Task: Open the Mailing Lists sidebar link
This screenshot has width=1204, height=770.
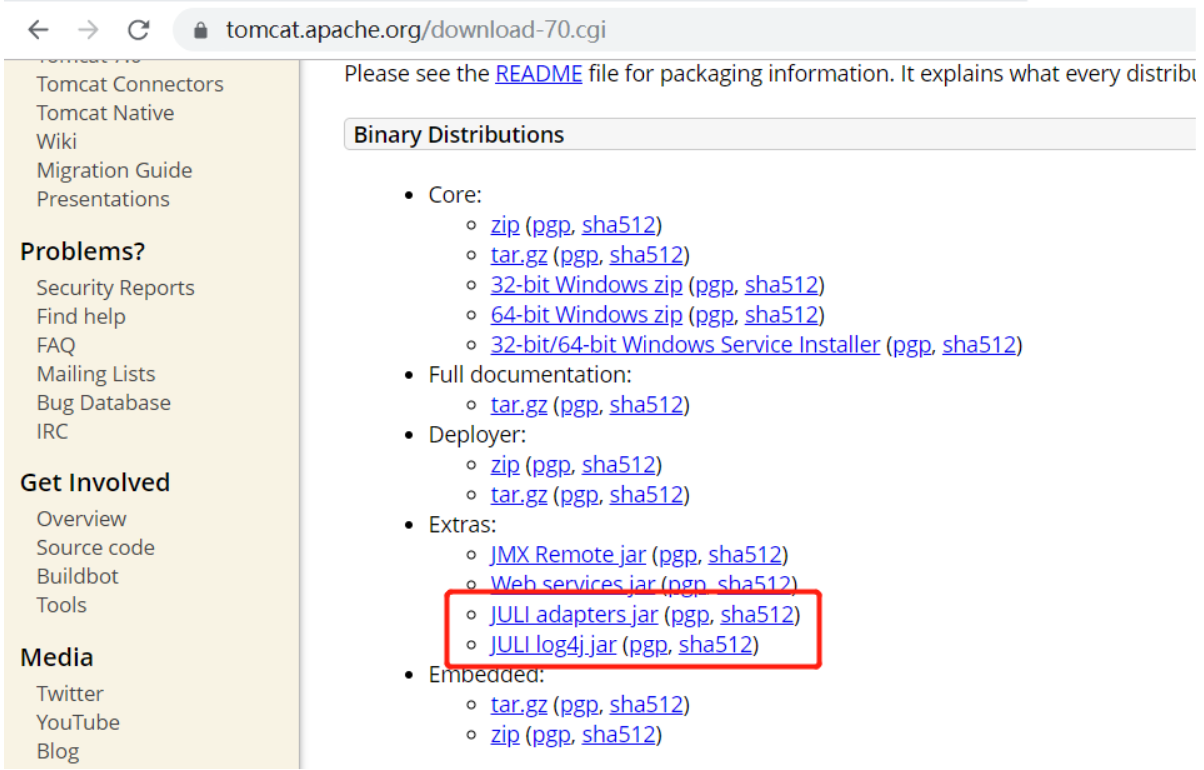Action: (x=96, y=374)
